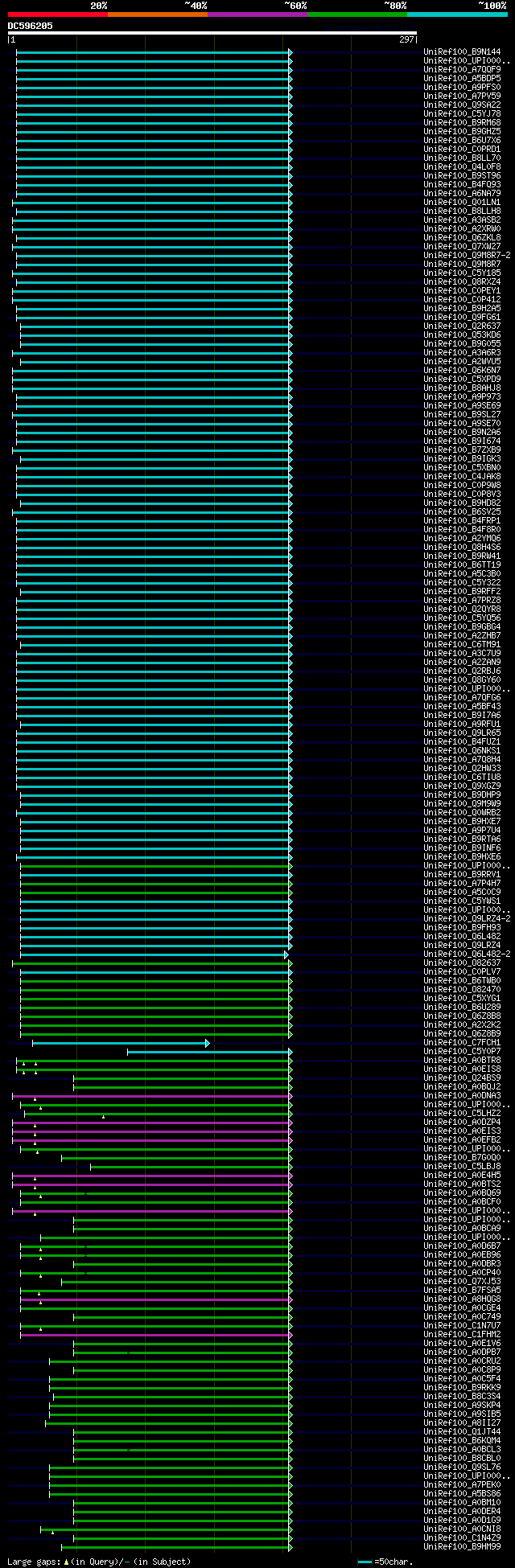Open hit UniRef100_A7QQF9
This screenshot has height=1568, width=515.
coord(462,70)
